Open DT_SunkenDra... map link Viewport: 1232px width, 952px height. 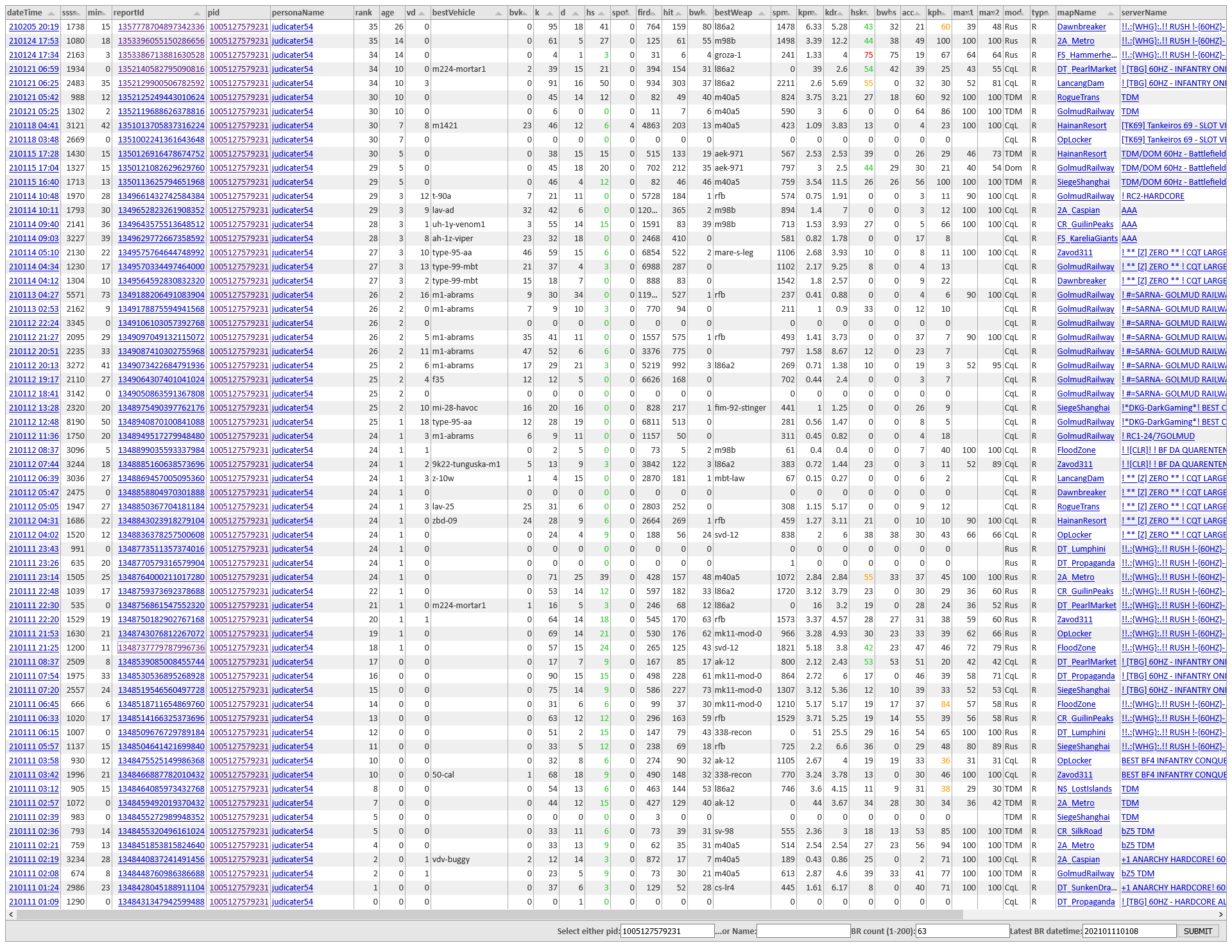tap(1087, 888)
